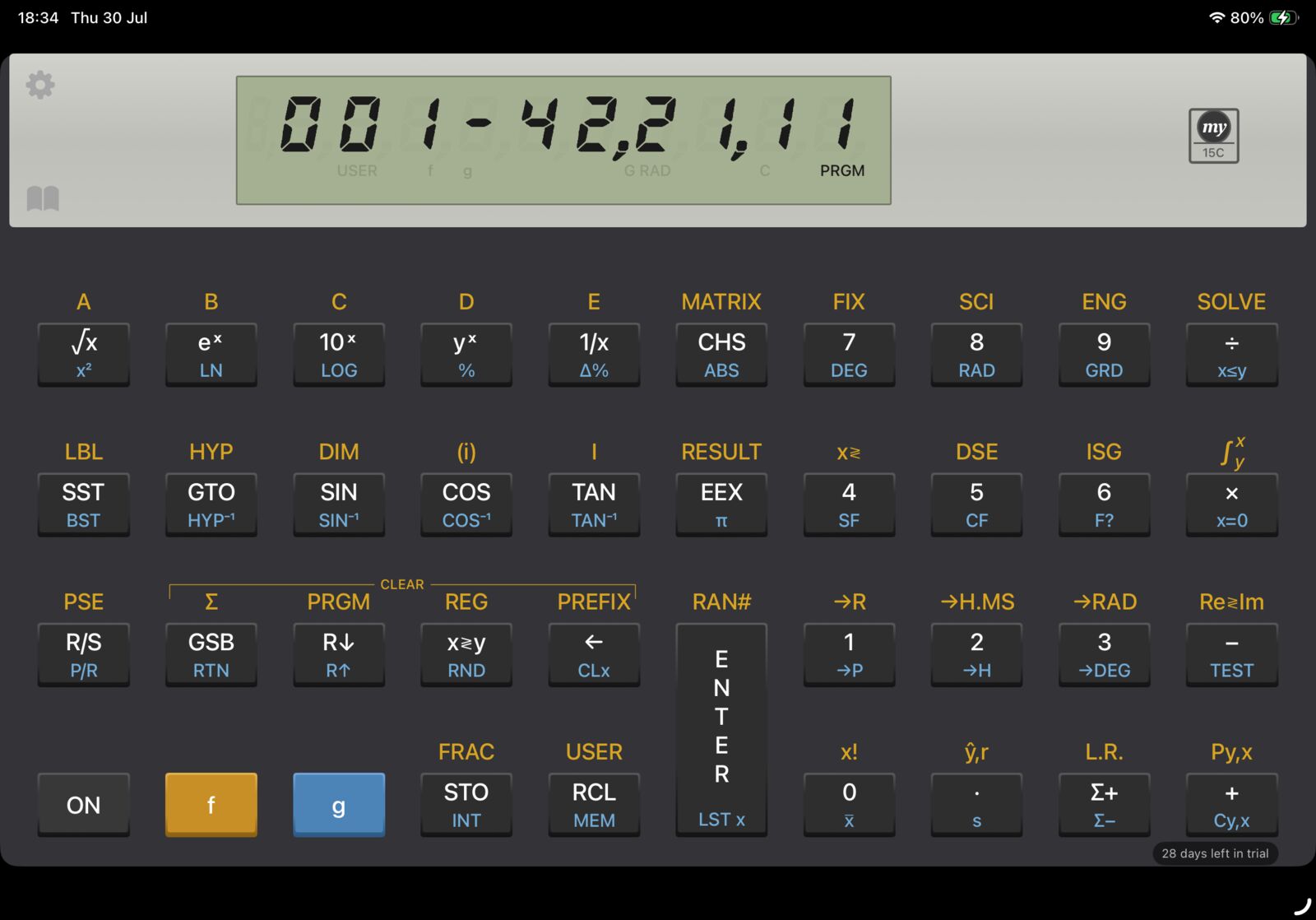Tap the EEX pi key

721,504
